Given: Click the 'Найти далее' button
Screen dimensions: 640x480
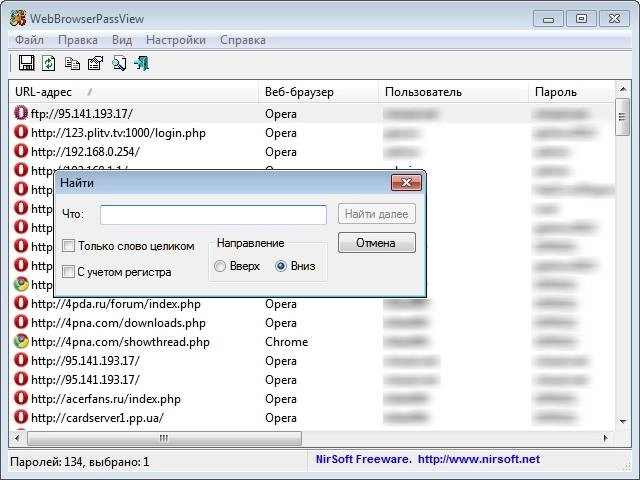Looking at the screenshot, I should point(377,214).
